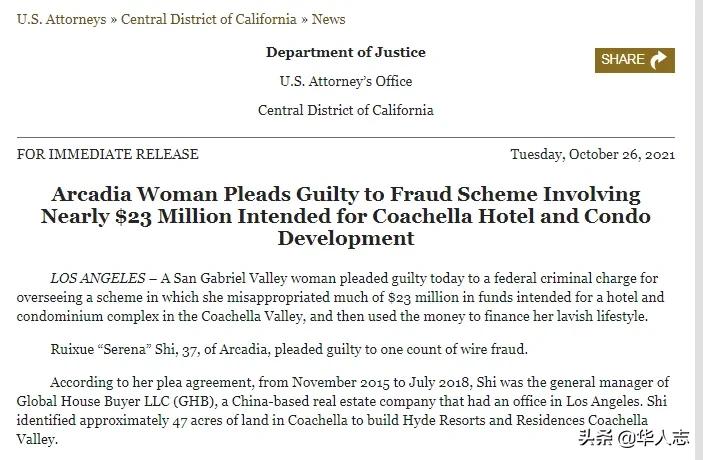This screenshot has width=703, height=460.
Task: Click the Department of Justice heading
Action: point(346,52)
